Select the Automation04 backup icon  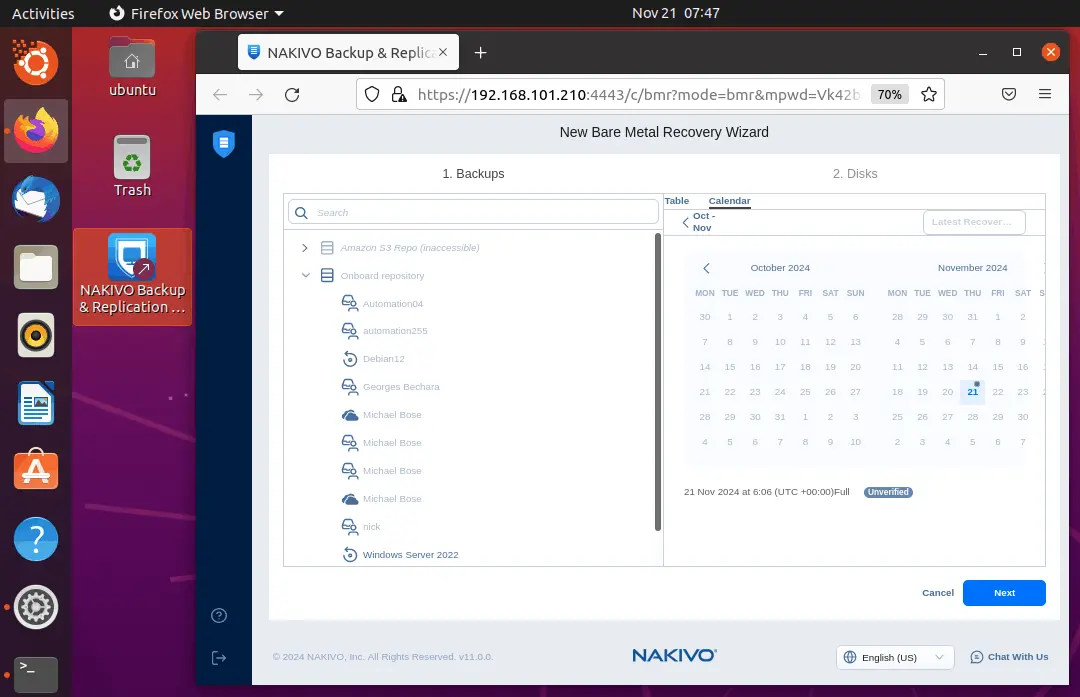[350, 303]
